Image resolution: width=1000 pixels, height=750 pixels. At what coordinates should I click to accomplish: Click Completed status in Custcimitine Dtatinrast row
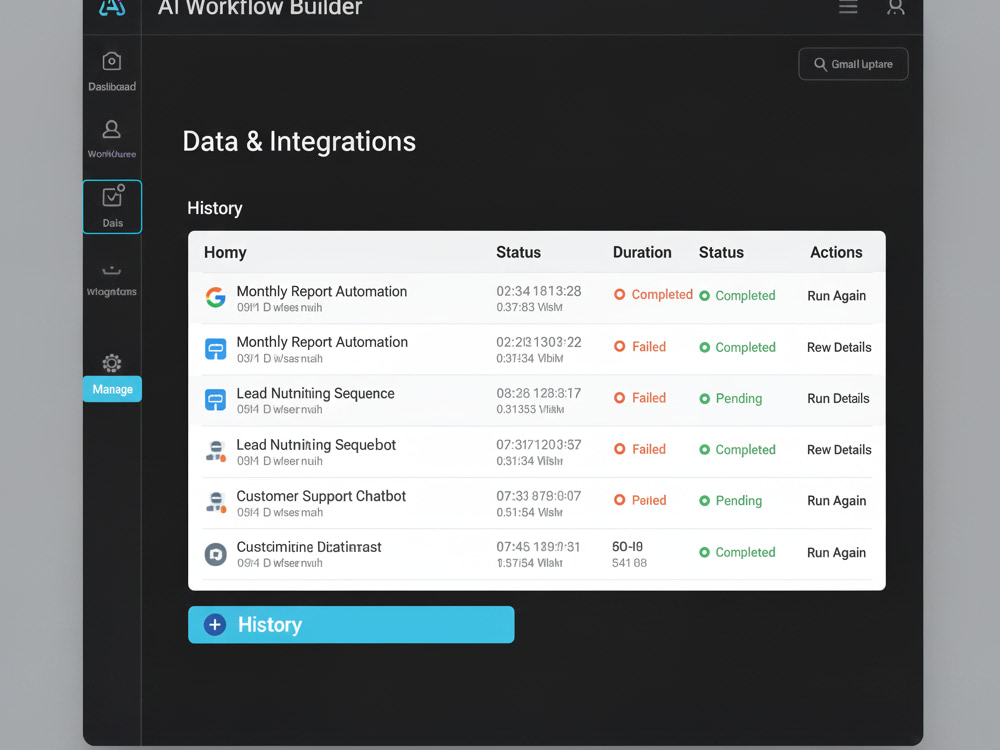pos(737,552)
